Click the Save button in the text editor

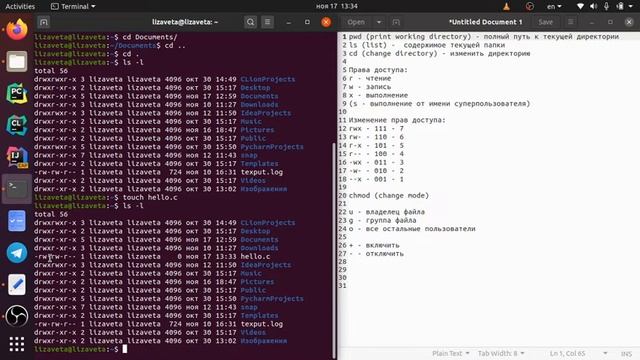[x=545, y=22]
